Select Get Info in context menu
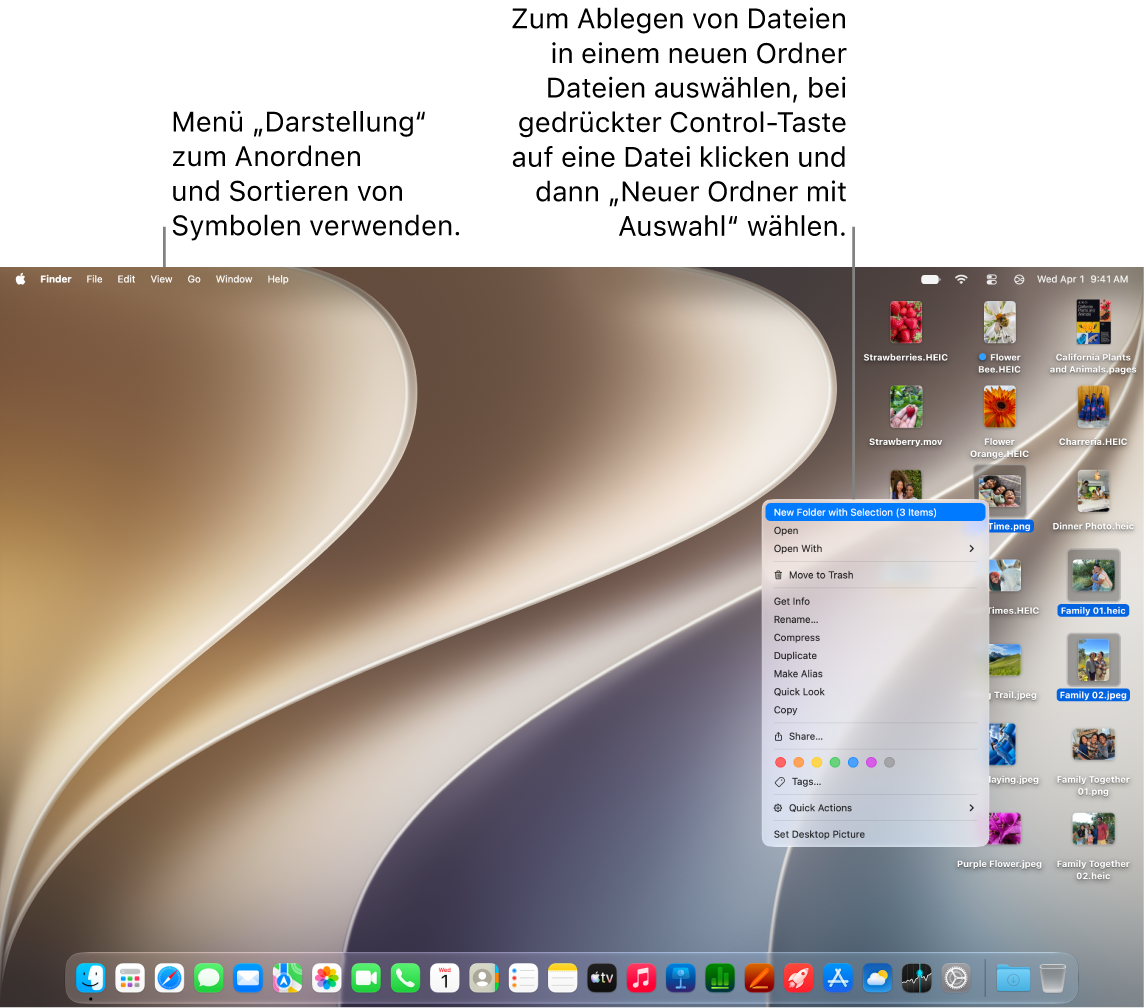Screen dimensions: 1146x1008 point(875,602)
